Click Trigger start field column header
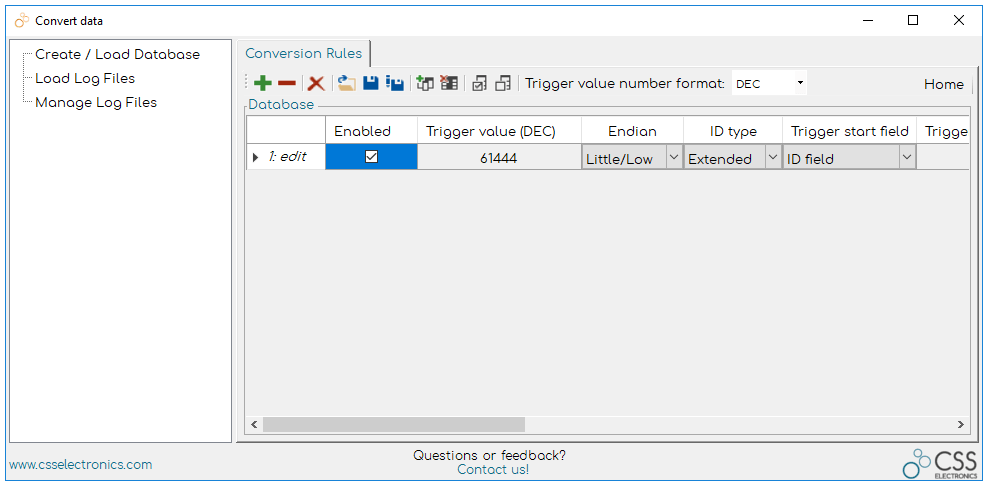This screenshot has width=987, height=488. [x=849, y=131]
